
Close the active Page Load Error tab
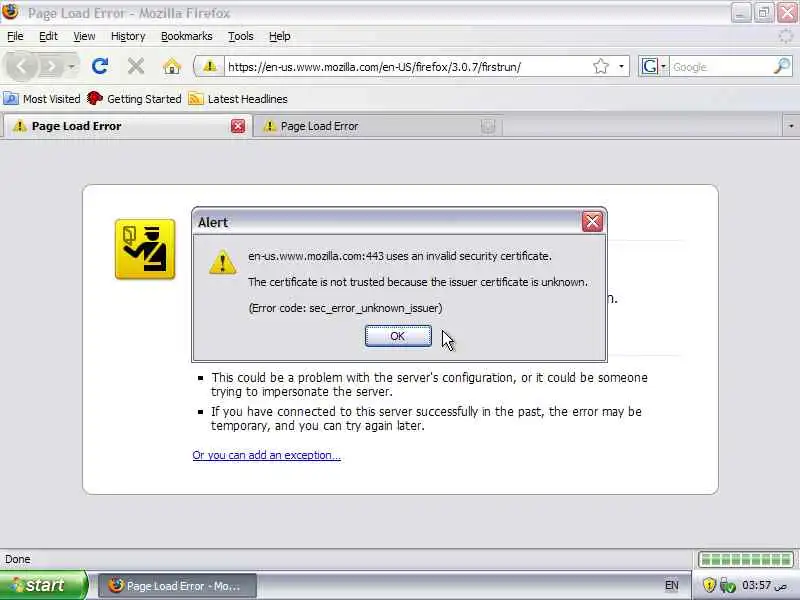click(x=238, y=126)
